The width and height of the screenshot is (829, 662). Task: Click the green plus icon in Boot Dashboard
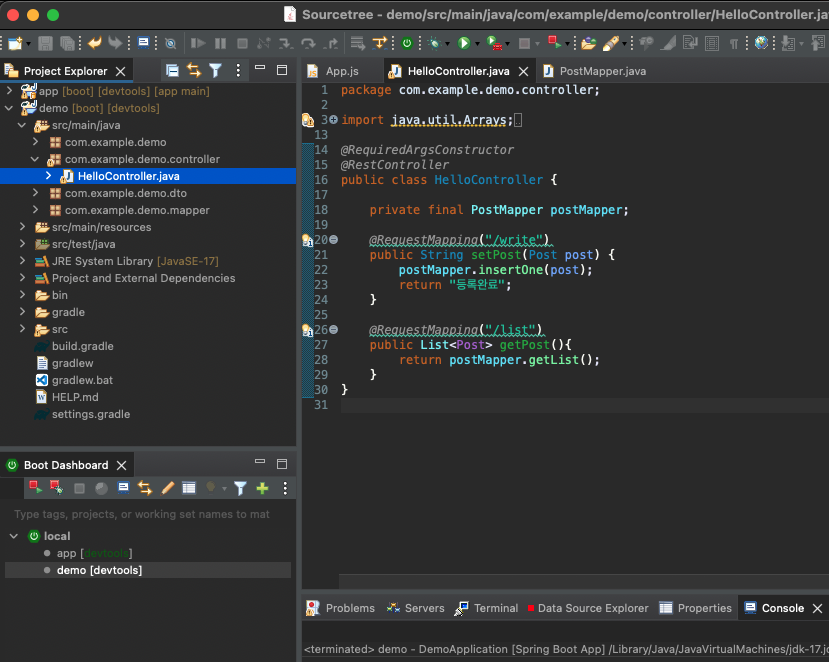coord(262,488)
